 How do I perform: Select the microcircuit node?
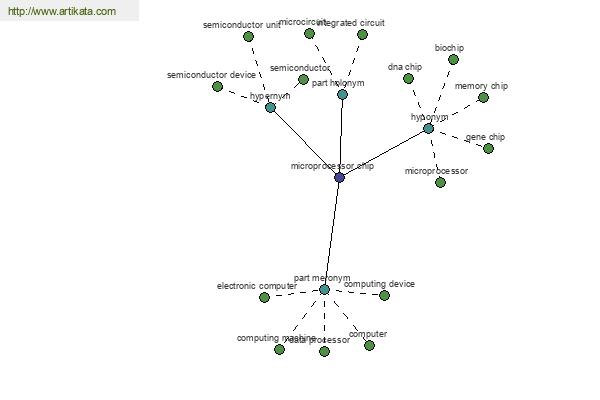(311, 34)
